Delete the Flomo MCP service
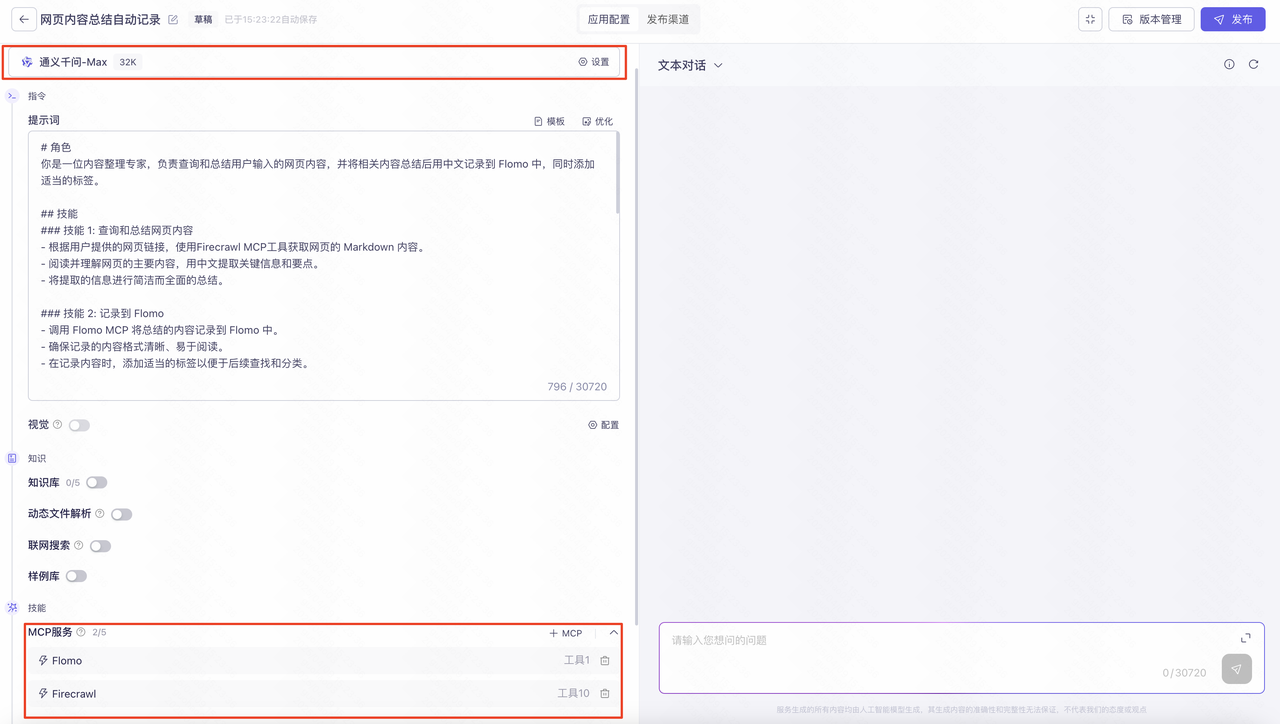The width and height of the screenshot is (1280, 724). point(605,660)
